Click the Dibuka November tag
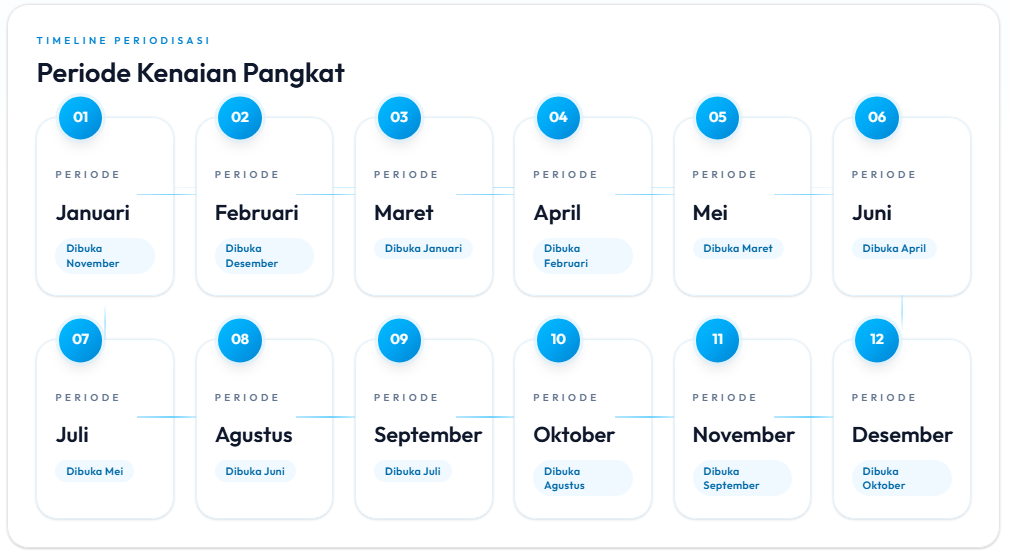Viewport: 1010px width, 553px height. tap(105, 256)
